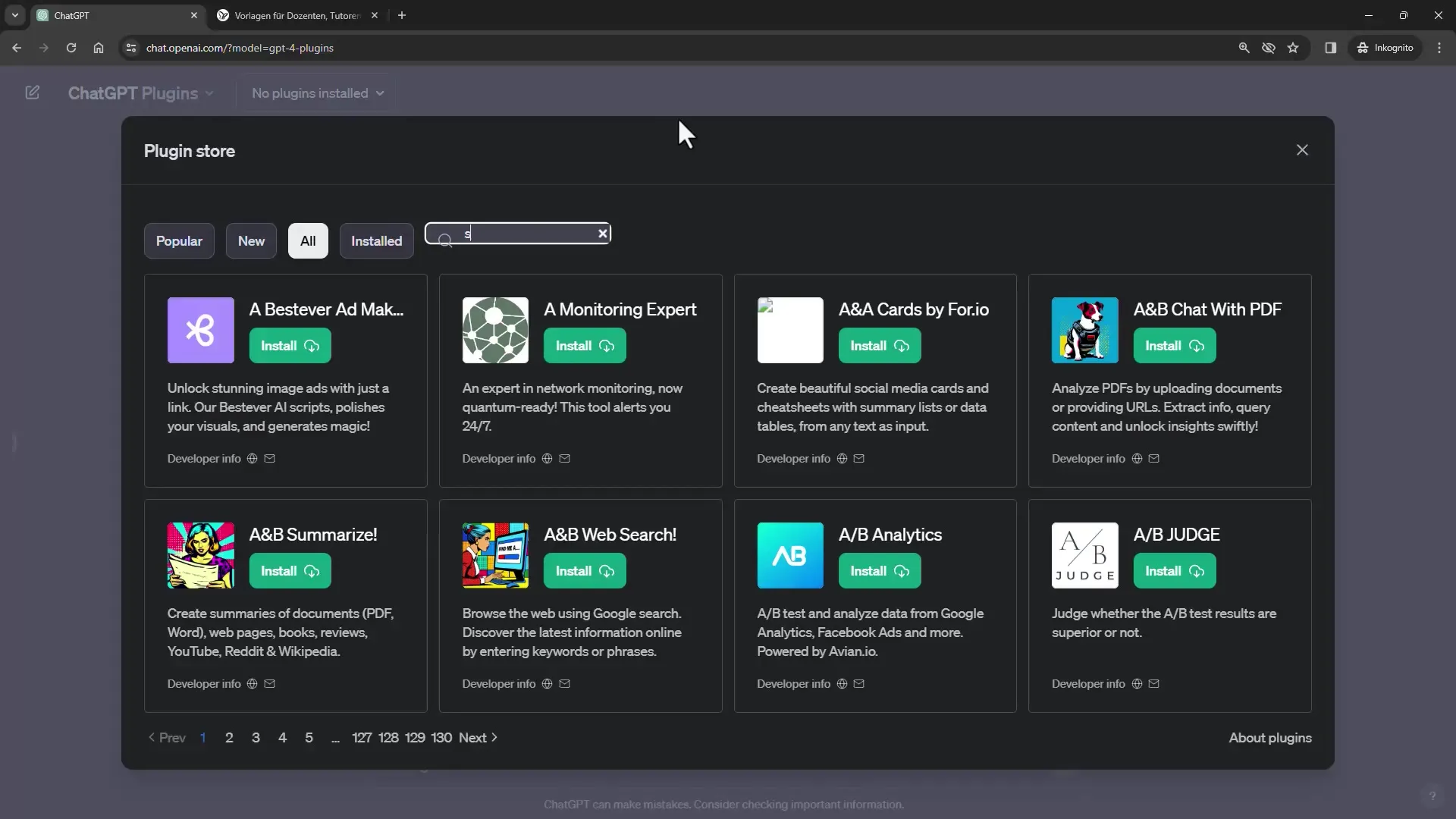View site information icon in address bar

pos(131,48)
